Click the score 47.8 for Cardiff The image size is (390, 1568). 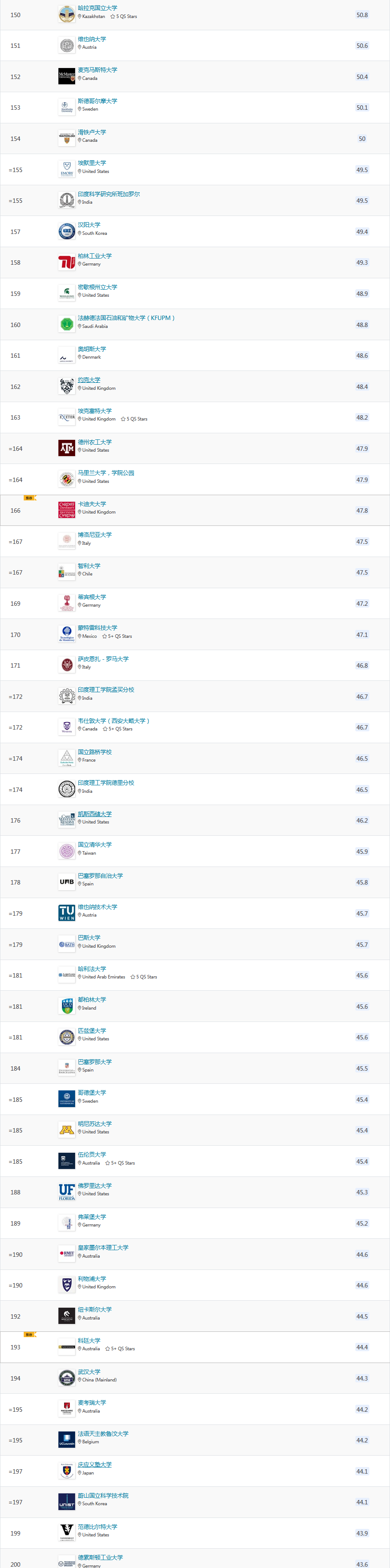pos(362,511)
